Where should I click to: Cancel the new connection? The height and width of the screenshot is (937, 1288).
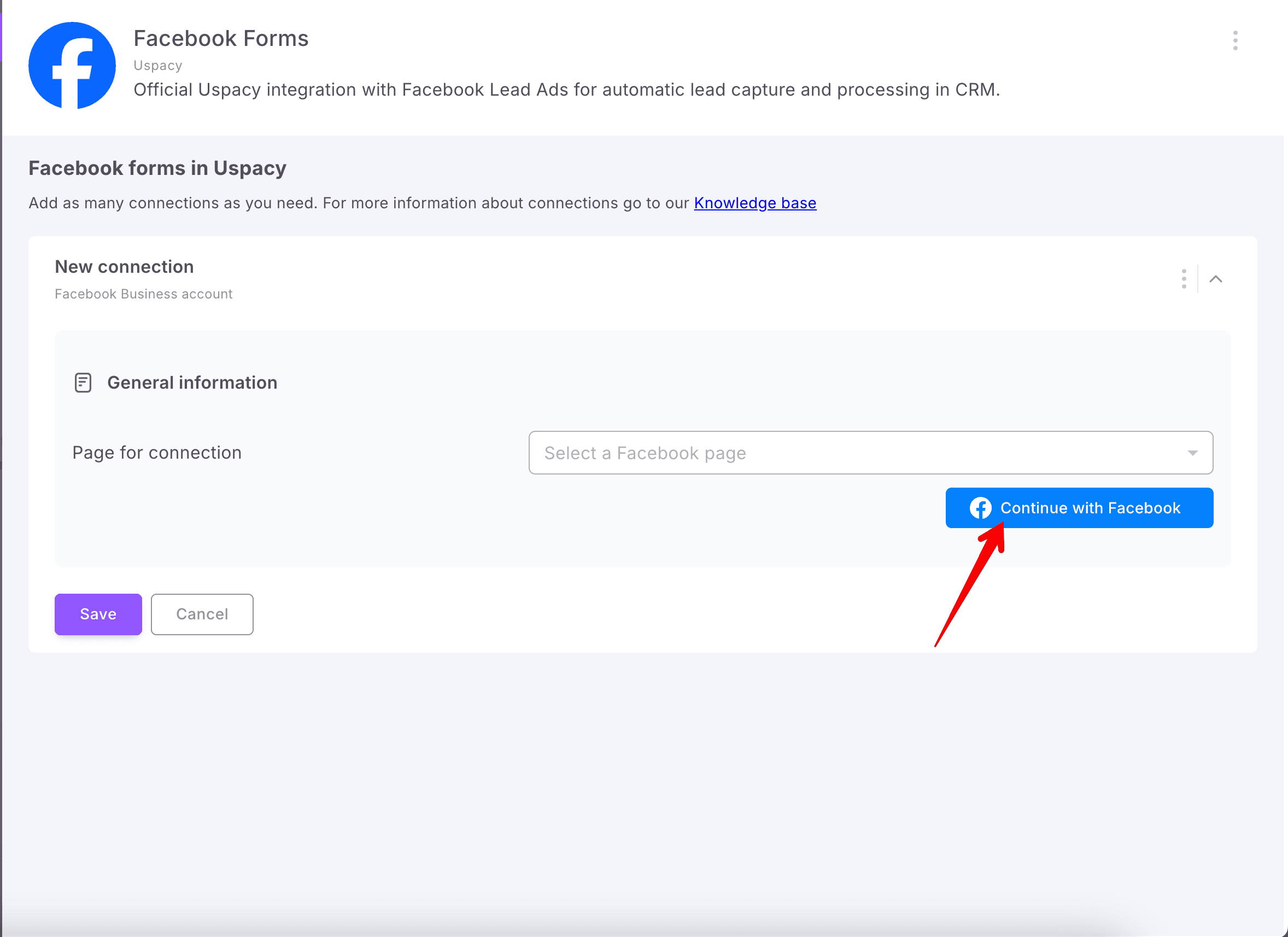(x=202, y=614)
